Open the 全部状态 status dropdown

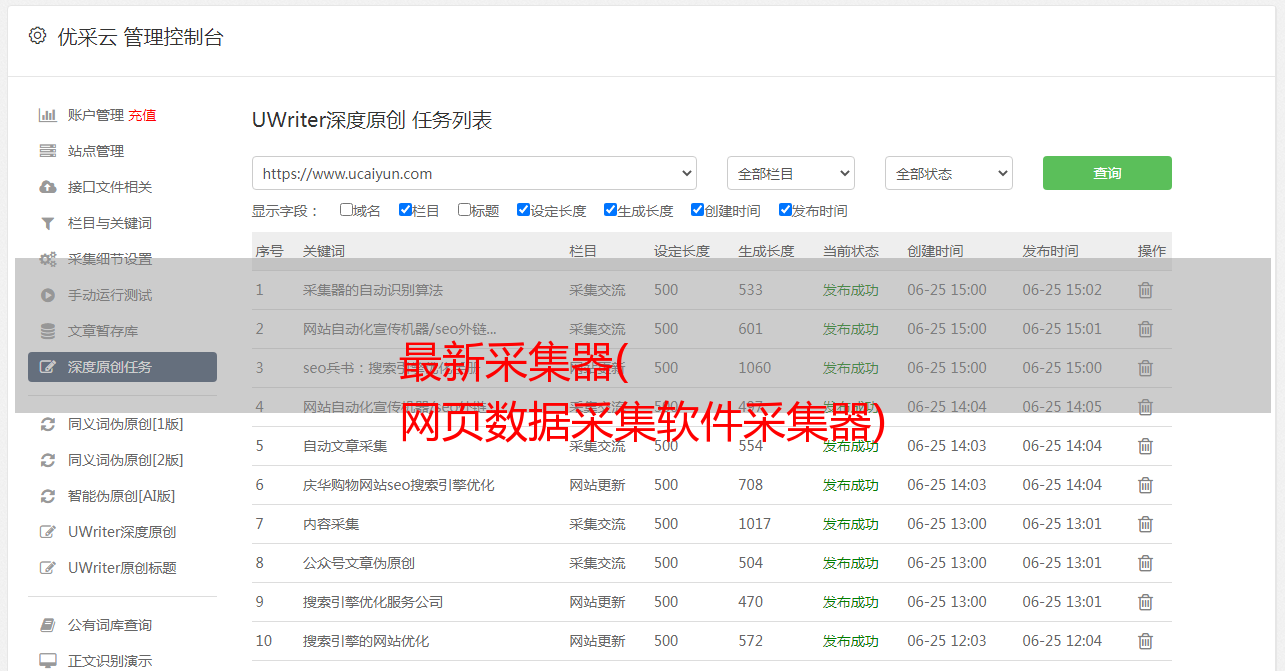(x=948, y=173)
